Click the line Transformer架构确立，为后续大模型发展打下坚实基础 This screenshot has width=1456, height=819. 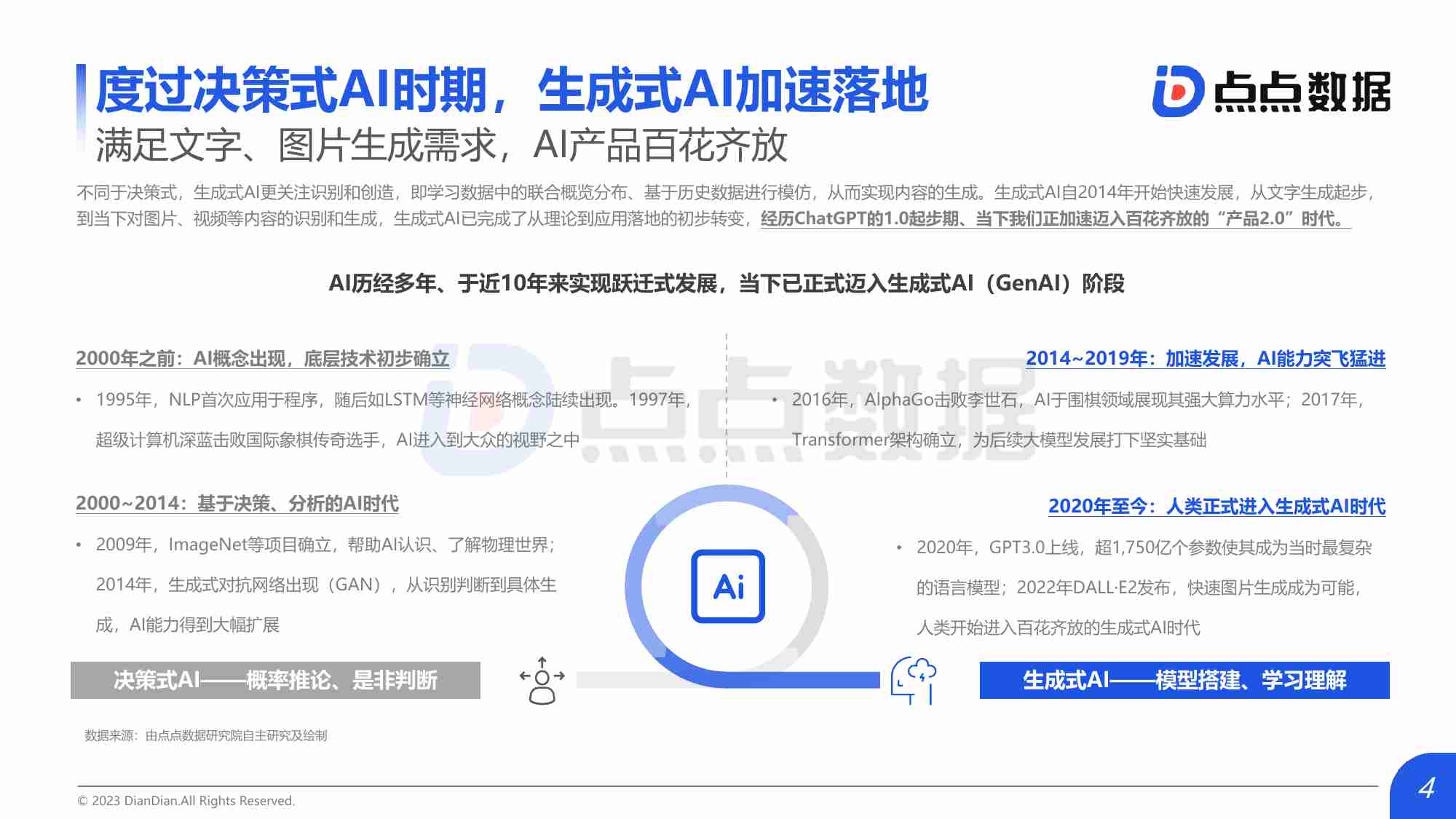[999, 440]
